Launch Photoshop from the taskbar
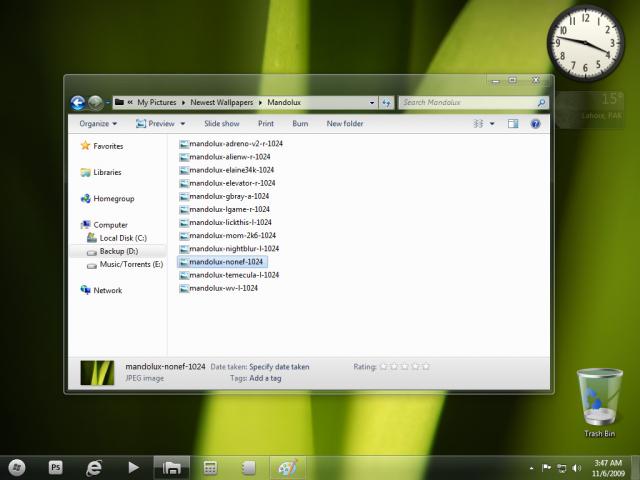 click(x=56, y=468)
